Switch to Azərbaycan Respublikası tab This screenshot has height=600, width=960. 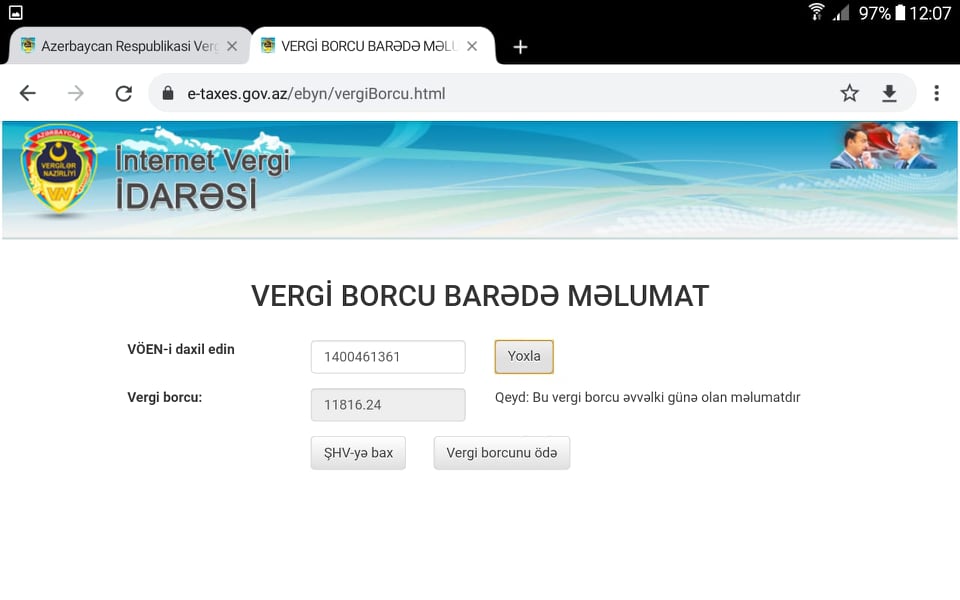click(120, 47)
